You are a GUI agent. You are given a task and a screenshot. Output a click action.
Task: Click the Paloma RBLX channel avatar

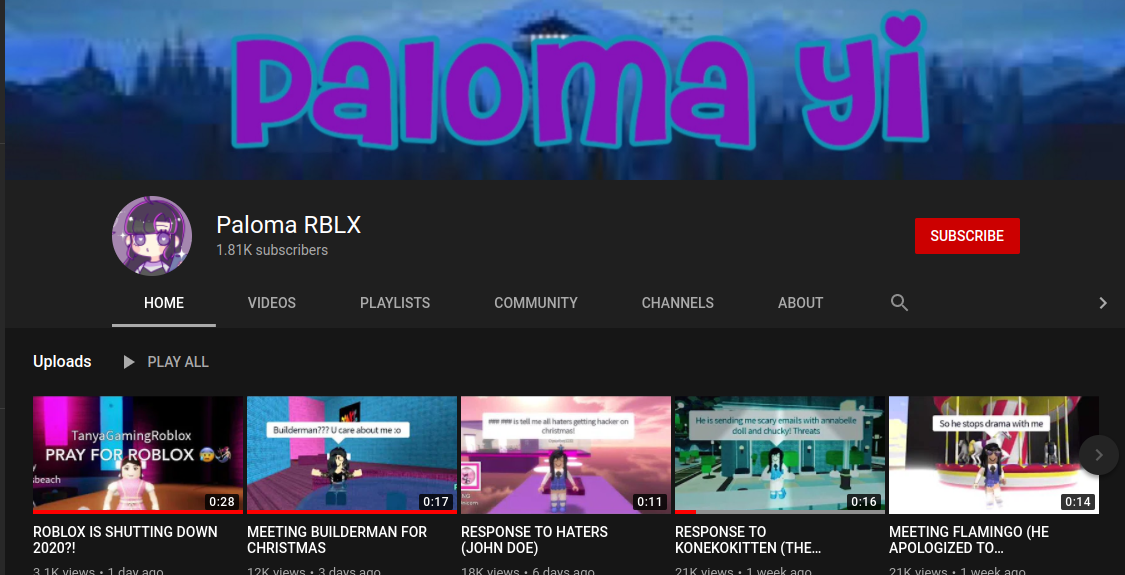pos(152,236)
